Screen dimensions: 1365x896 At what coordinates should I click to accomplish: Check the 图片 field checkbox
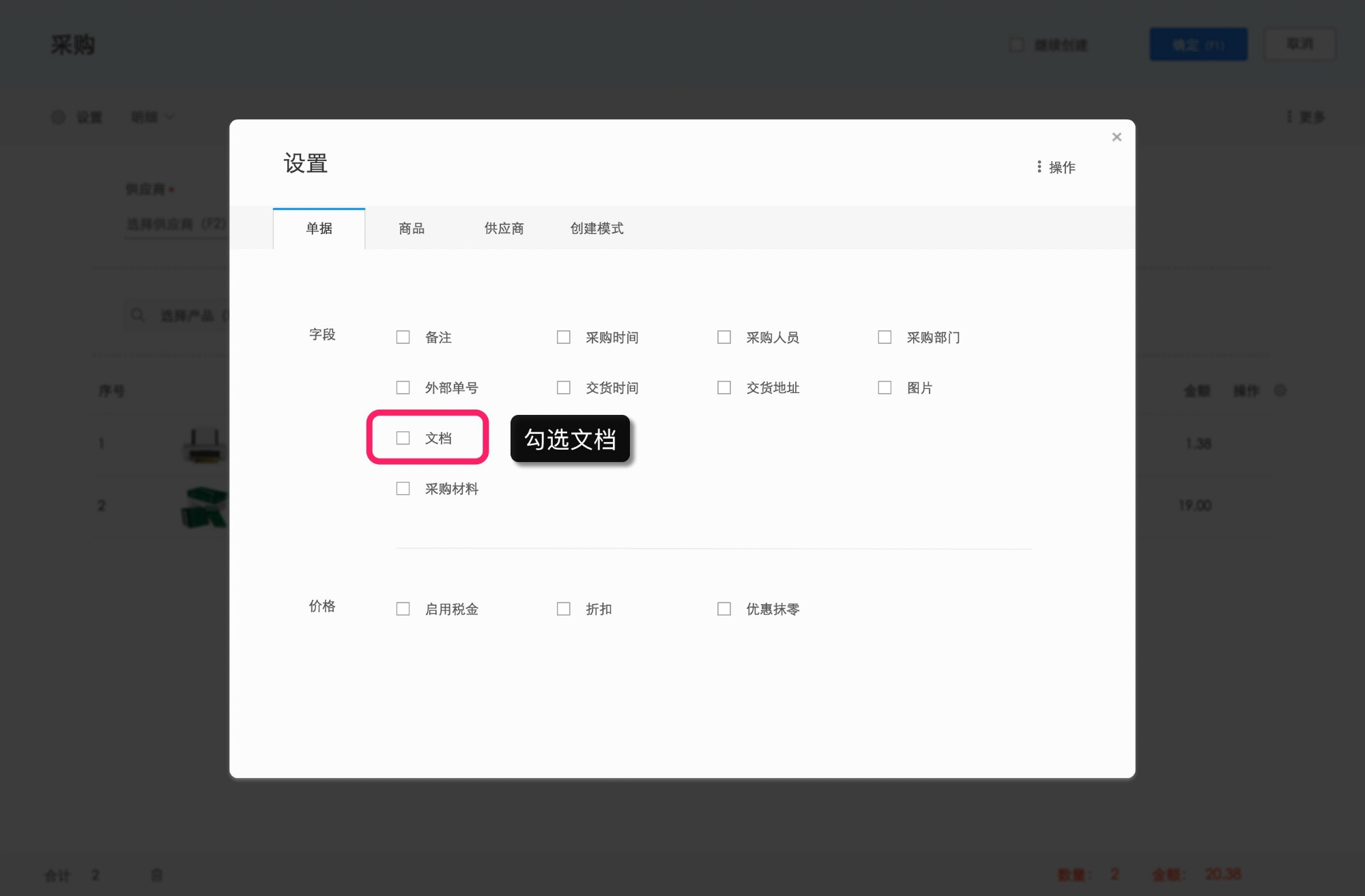(x=885, y=388)
